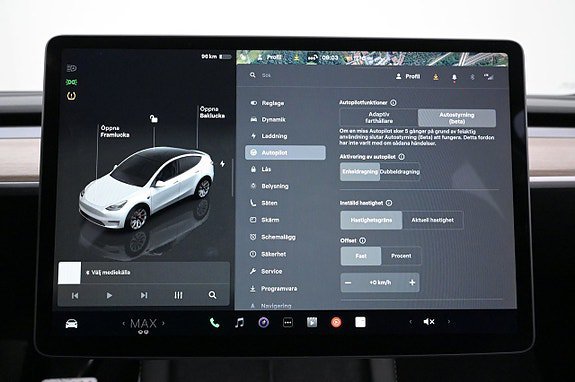This screenshot has height=382, width=575.
Task: Decrease cabin temperature left of MAX
Action: [x=124, y=323]
